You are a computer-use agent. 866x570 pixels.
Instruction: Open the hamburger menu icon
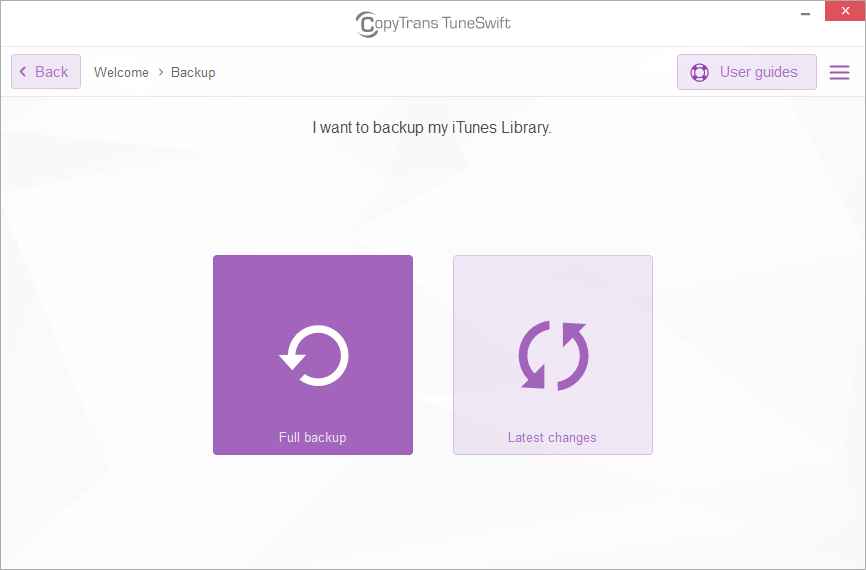click(839, 72)
